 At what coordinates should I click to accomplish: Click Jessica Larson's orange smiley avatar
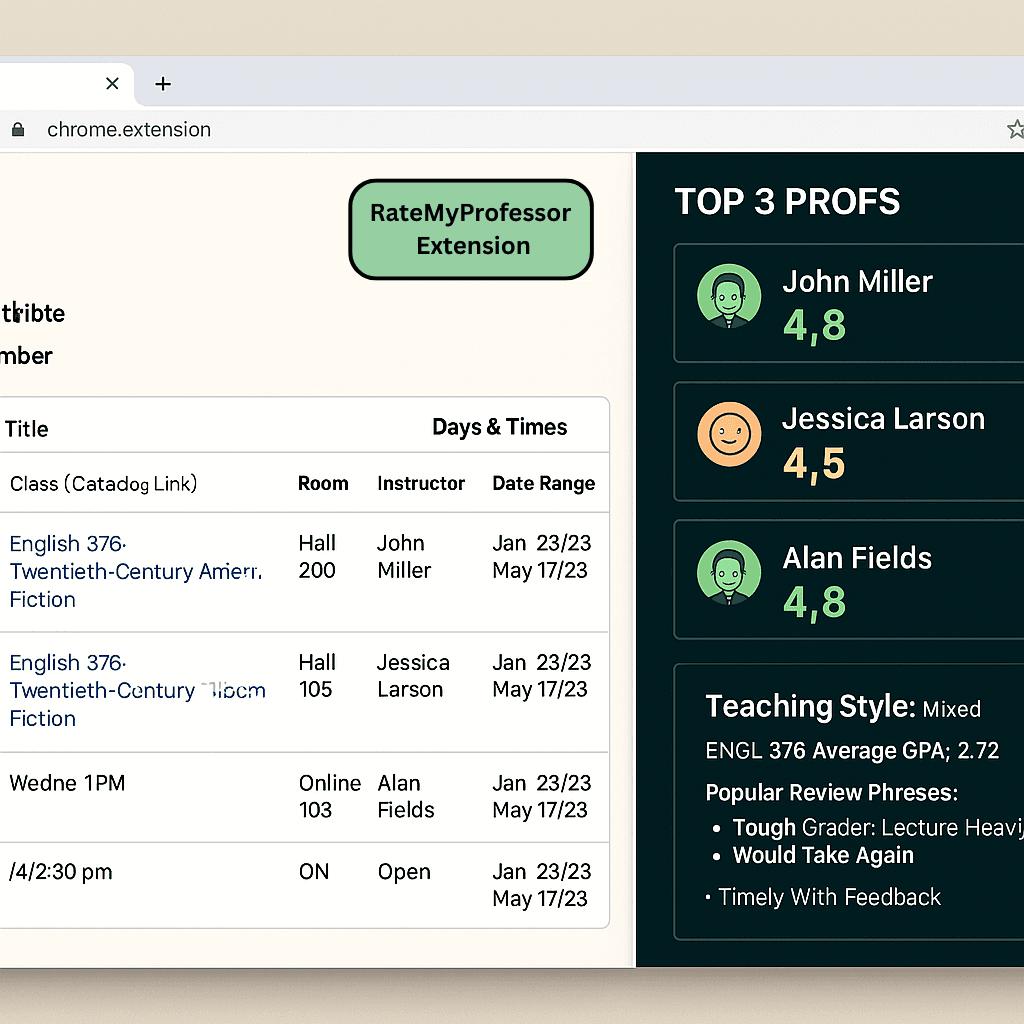tap(728, 435)
